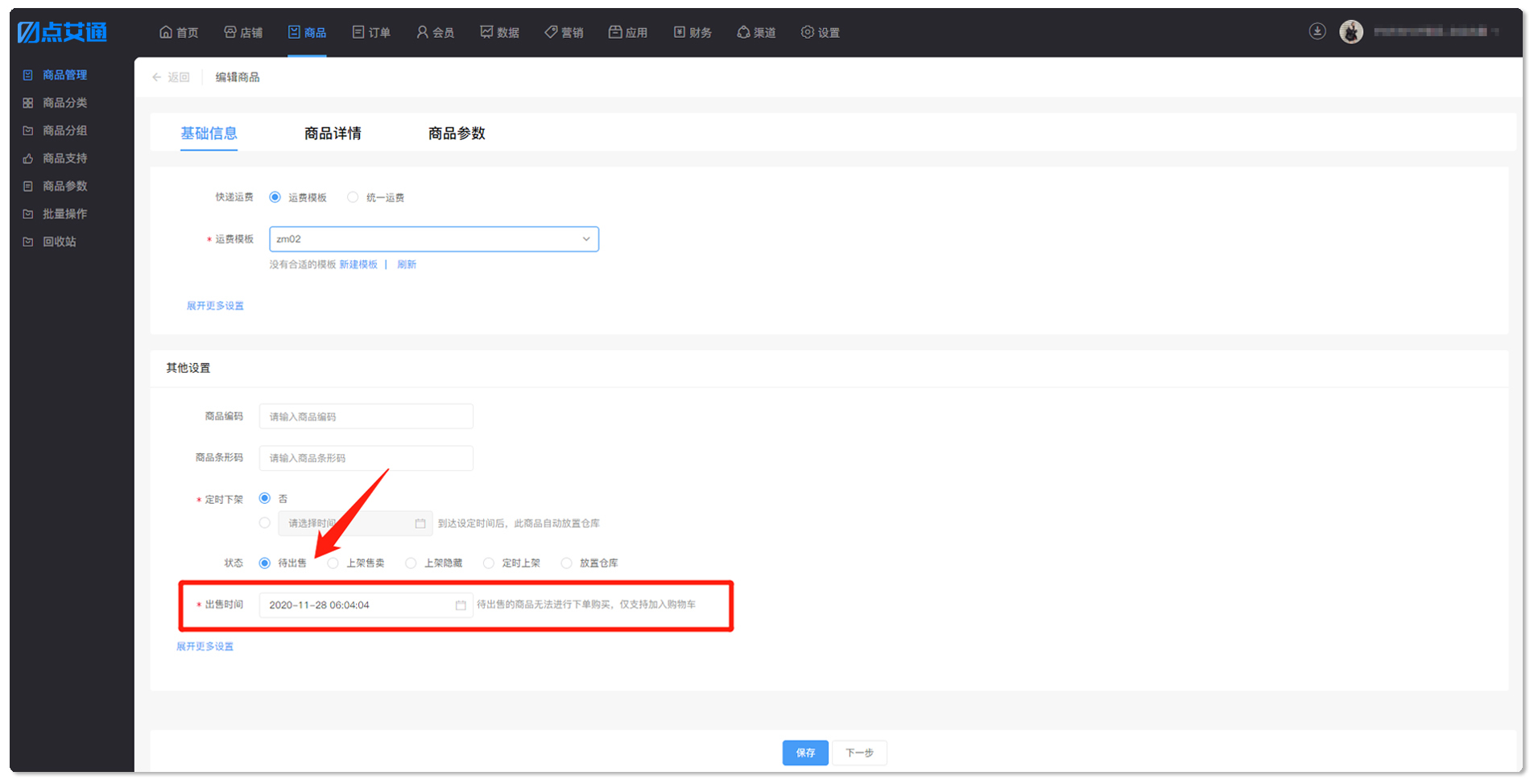The height and width of the screenshot is (784, 1534).
Task: Open the 运费模板 zm02 dropdown
Action: pyautogui.click(x=434, y=239)
